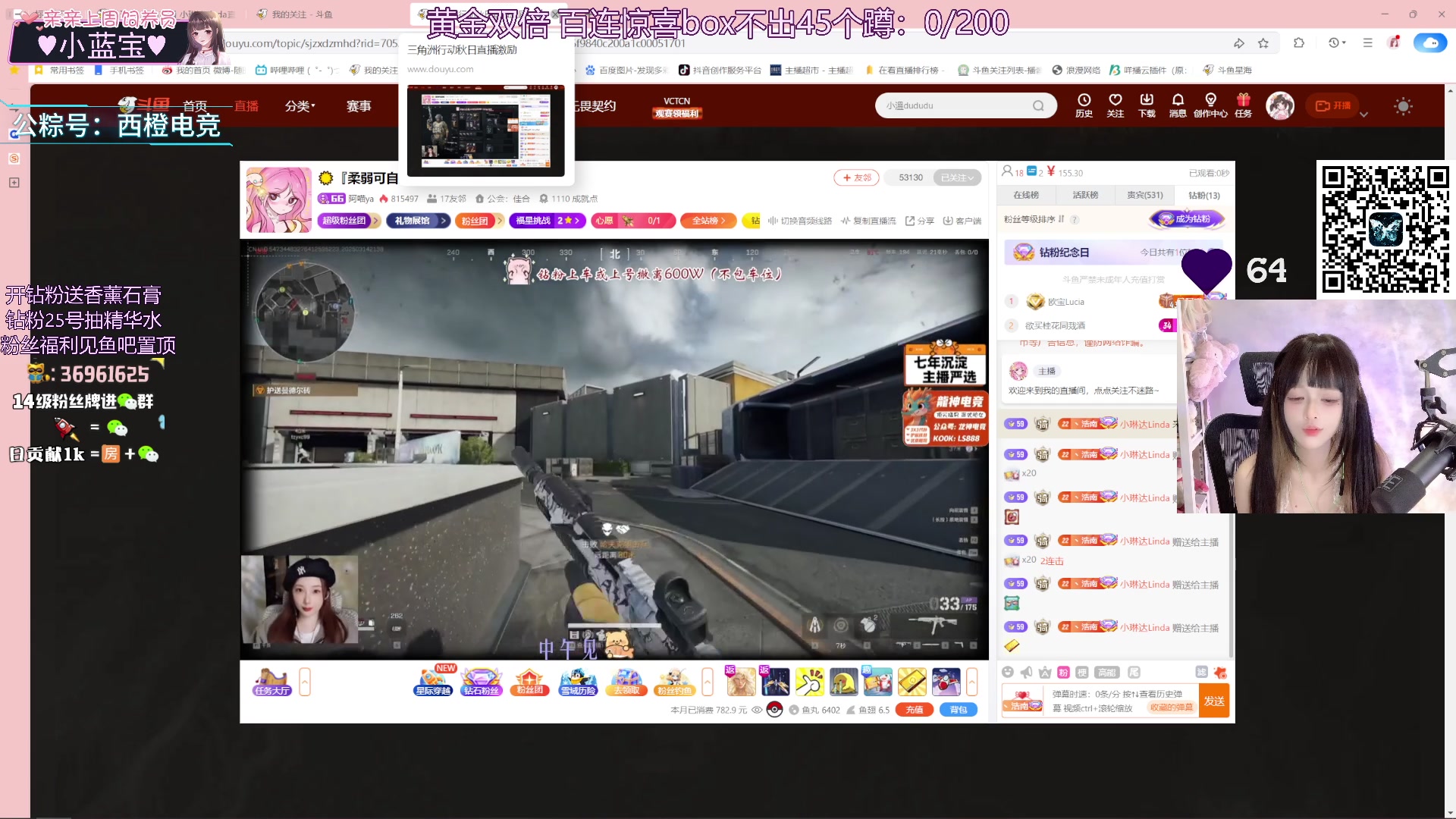
Task: Expand arrow after 粉丝钓鱼 activities
Action: (x=708, y=682)
